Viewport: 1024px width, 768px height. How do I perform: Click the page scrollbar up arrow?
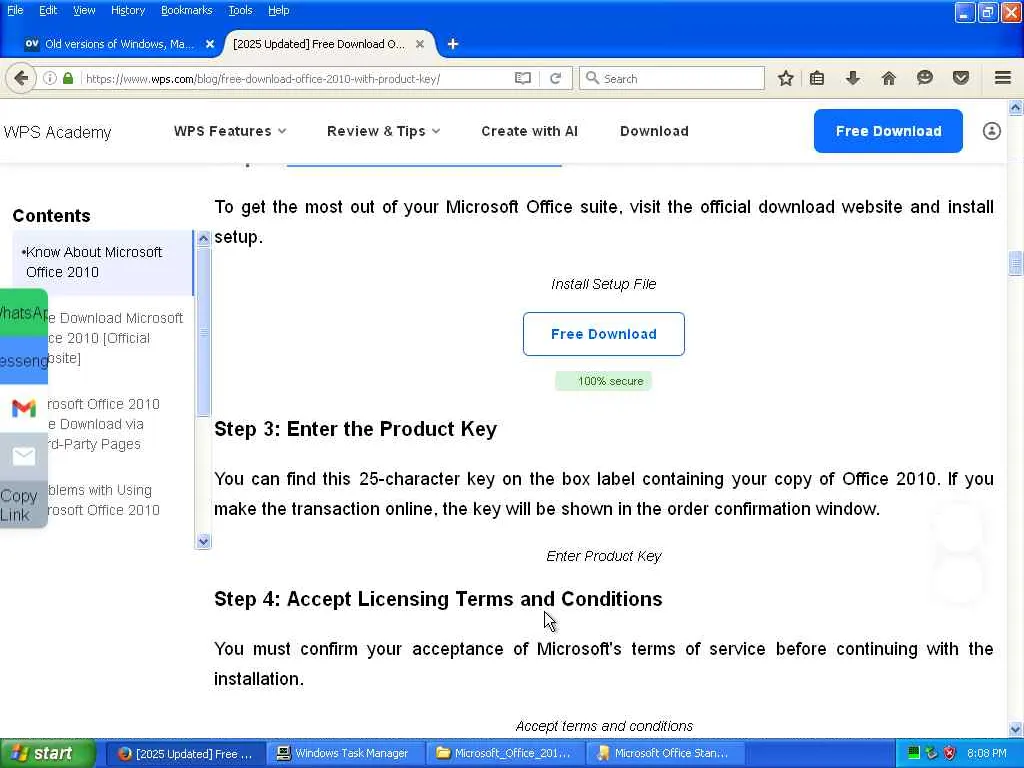pos(1016,108)
